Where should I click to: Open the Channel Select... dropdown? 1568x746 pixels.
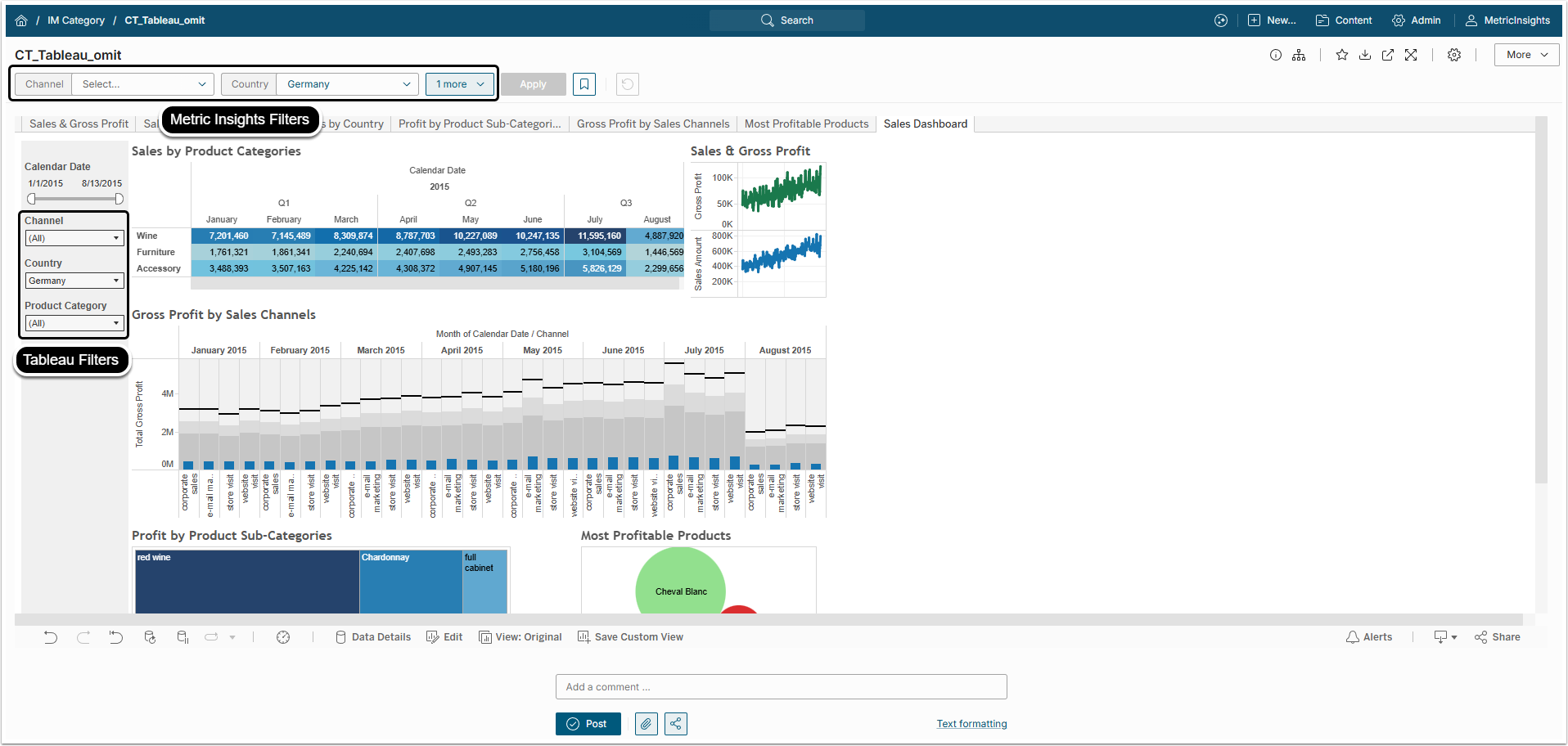click(143, 84)
